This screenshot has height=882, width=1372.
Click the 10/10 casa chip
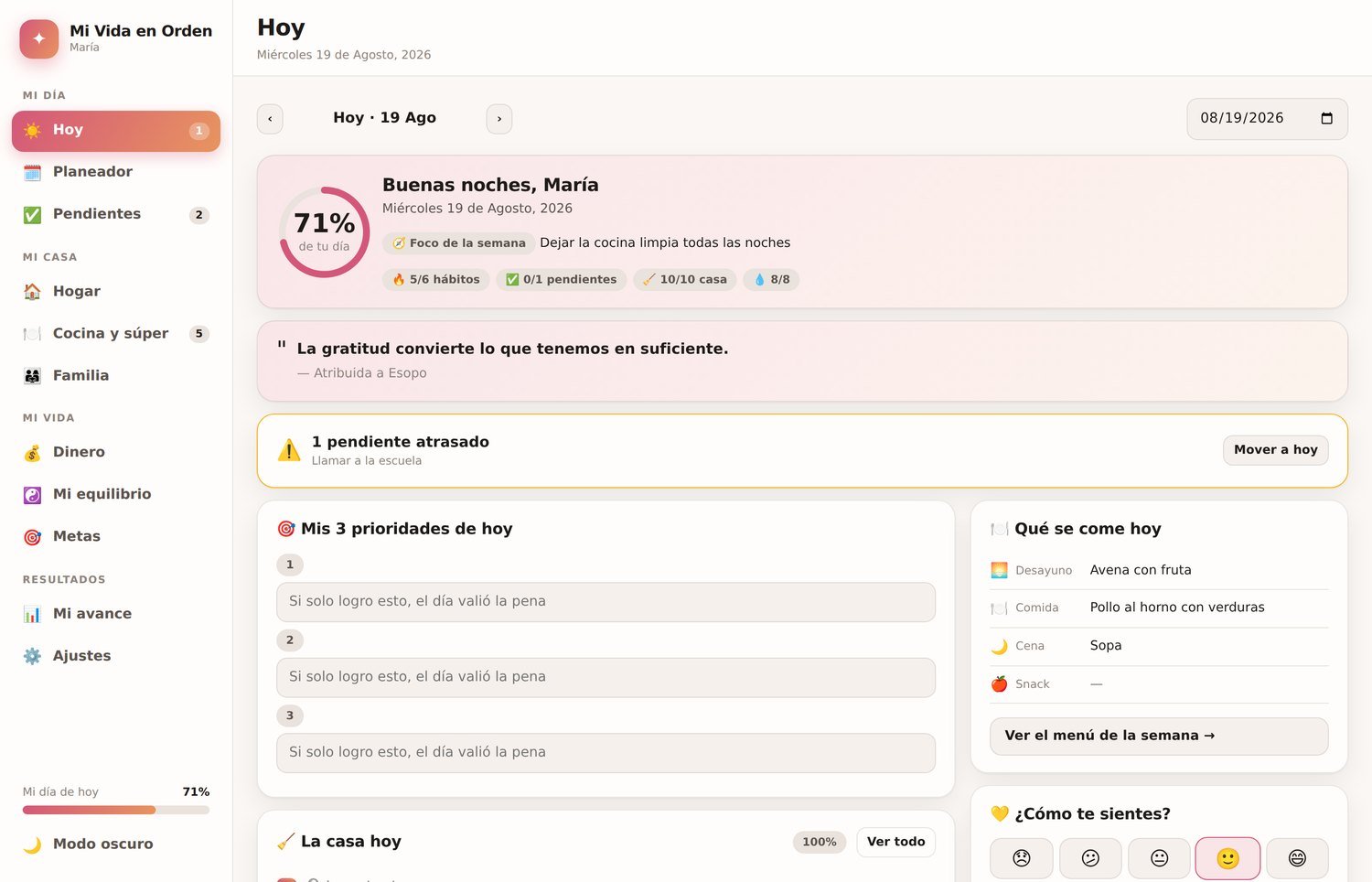pos(684,280)
